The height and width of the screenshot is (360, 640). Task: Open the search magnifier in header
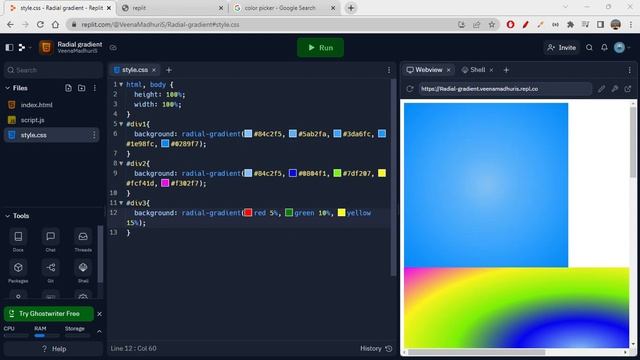pos(589,48)
